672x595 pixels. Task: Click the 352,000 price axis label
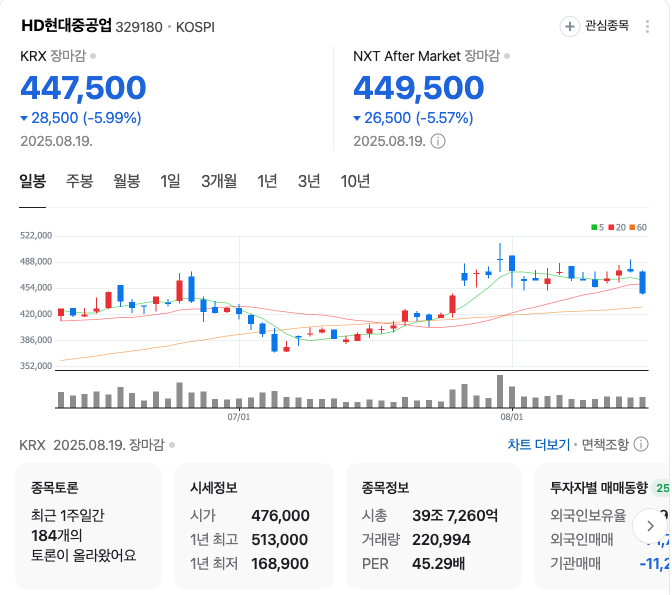pyautogui.click(x=36, y=366)
